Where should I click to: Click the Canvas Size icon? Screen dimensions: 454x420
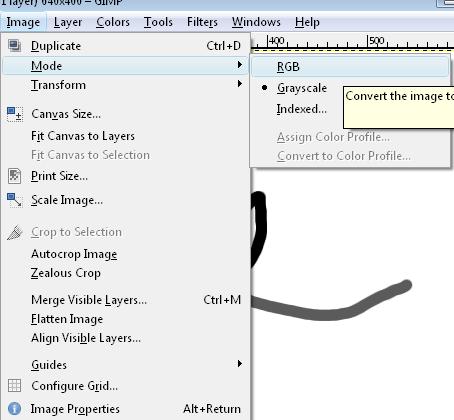click(x=15, y=114)
